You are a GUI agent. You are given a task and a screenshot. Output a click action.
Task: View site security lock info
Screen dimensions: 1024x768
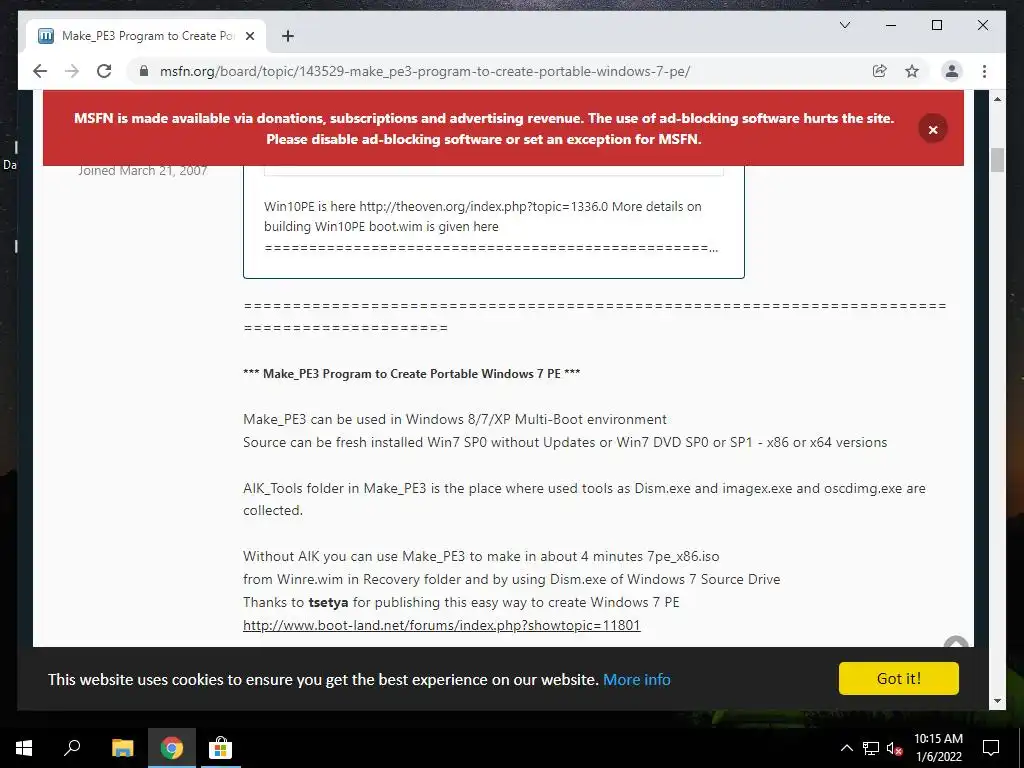(144, 71)
